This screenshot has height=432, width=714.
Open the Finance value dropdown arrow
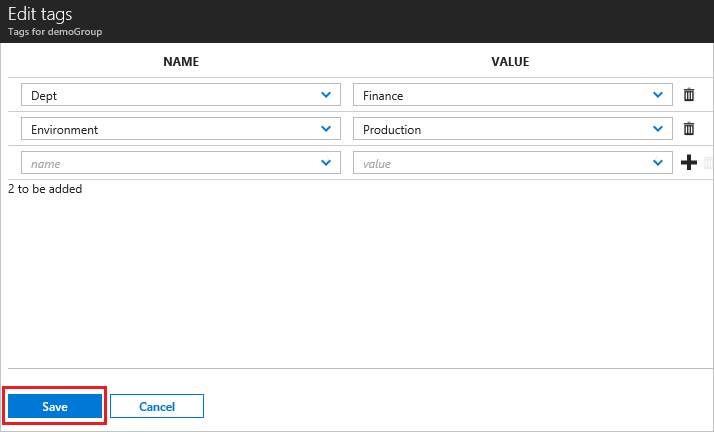point(658,95)
